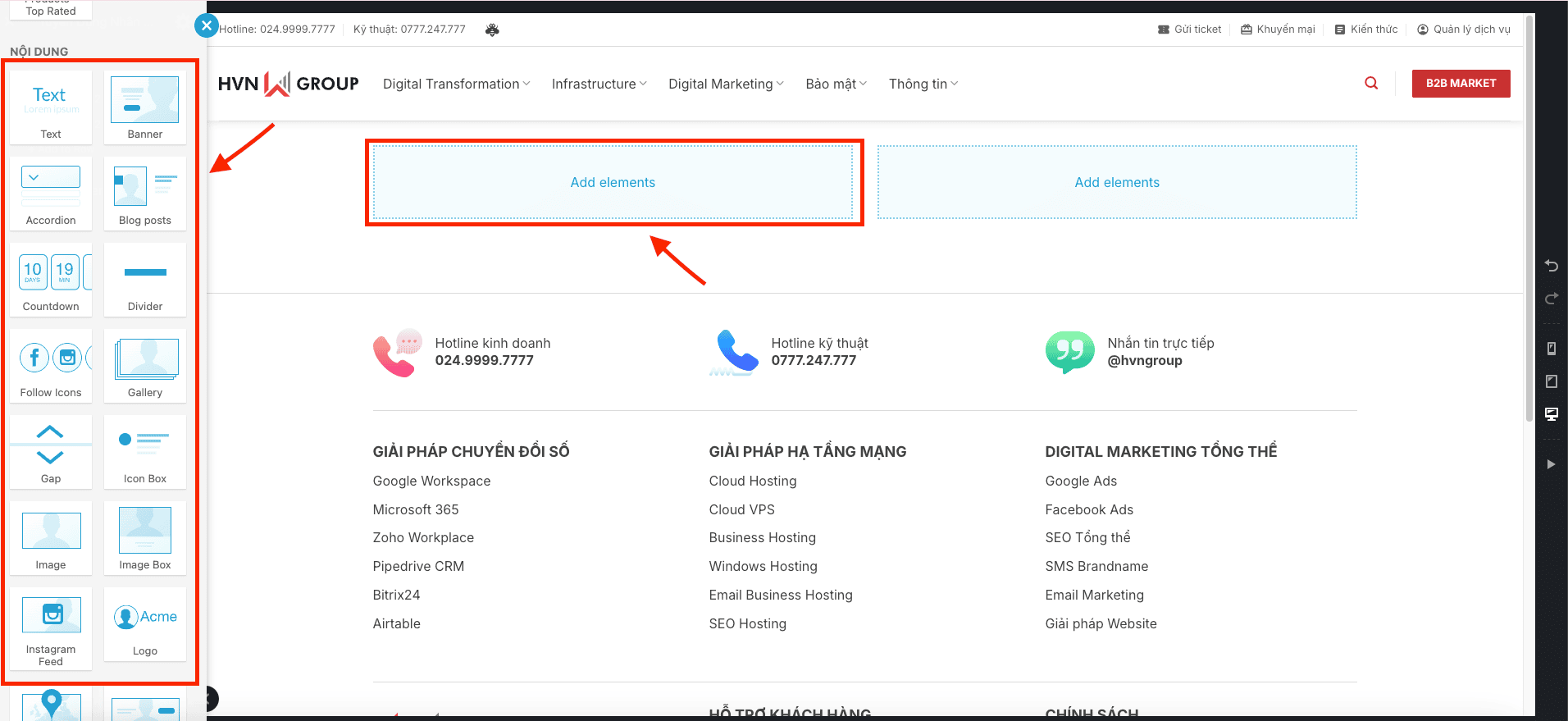Open the search magnifier icon
This screenshot has width=1568, height=721.
(1371, 83)
